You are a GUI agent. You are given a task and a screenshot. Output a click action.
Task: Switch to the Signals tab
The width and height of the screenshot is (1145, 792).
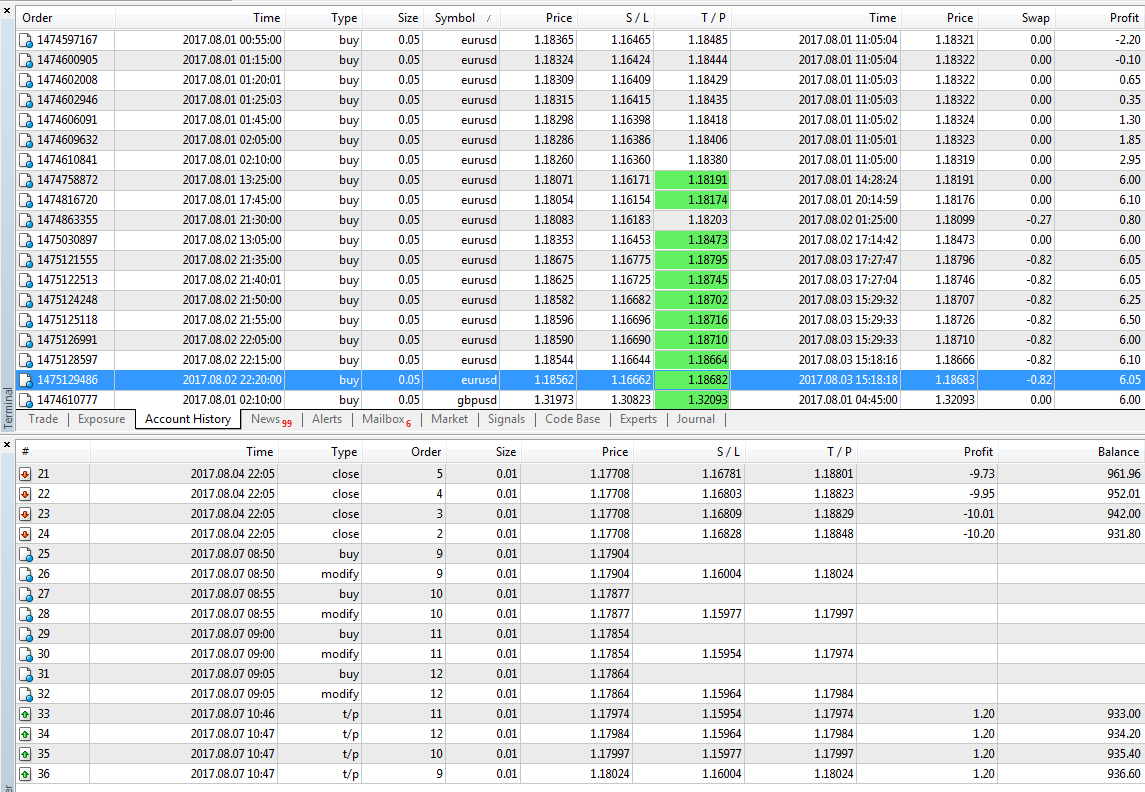coord(506,419)
